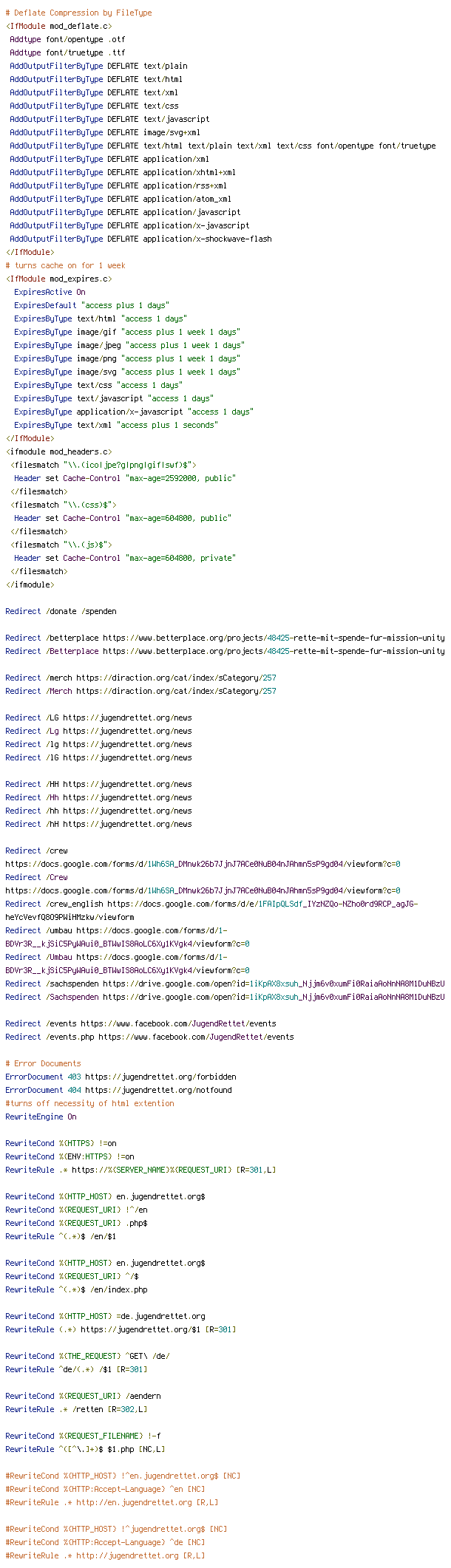Click the 'RewriteCond %{THE_REQUEST} ^GET\ /de/' line
Screen dimensions: 451x1568
(x=89, y=1357)
